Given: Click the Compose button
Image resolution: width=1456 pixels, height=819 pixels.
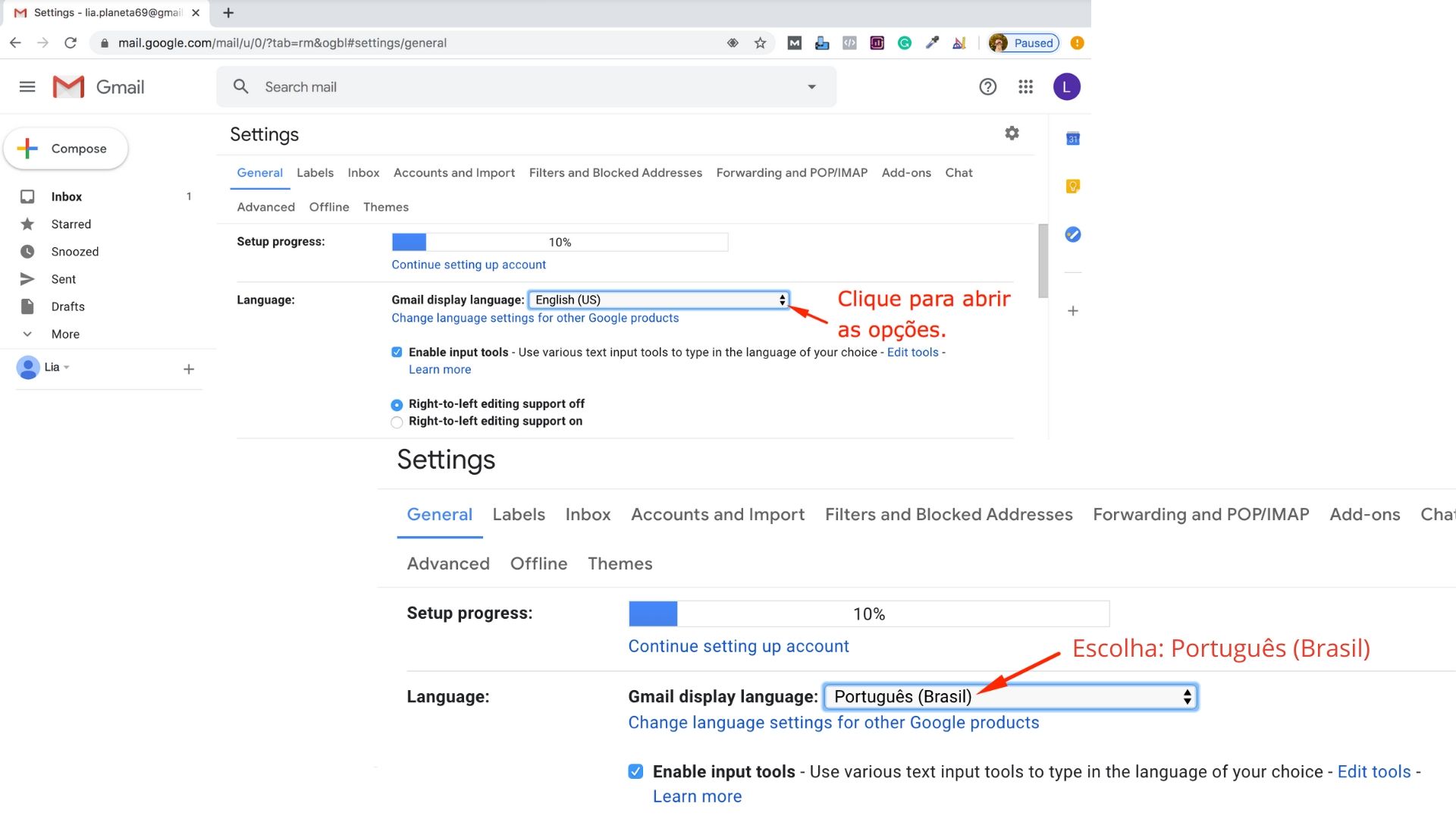Looking at the screenshot, I should point(66,148).
